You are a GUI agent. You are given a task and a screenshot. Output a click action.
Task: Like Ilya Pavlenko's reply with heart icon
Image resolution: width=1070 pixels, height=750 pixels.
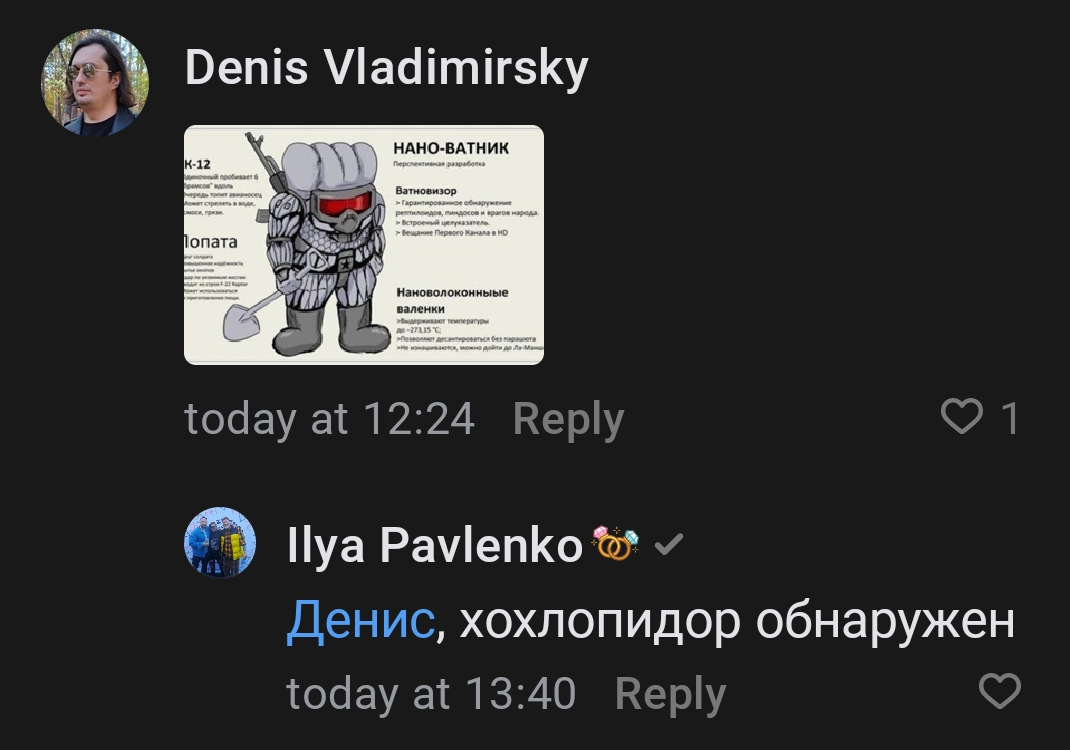tap(1000, 690)
